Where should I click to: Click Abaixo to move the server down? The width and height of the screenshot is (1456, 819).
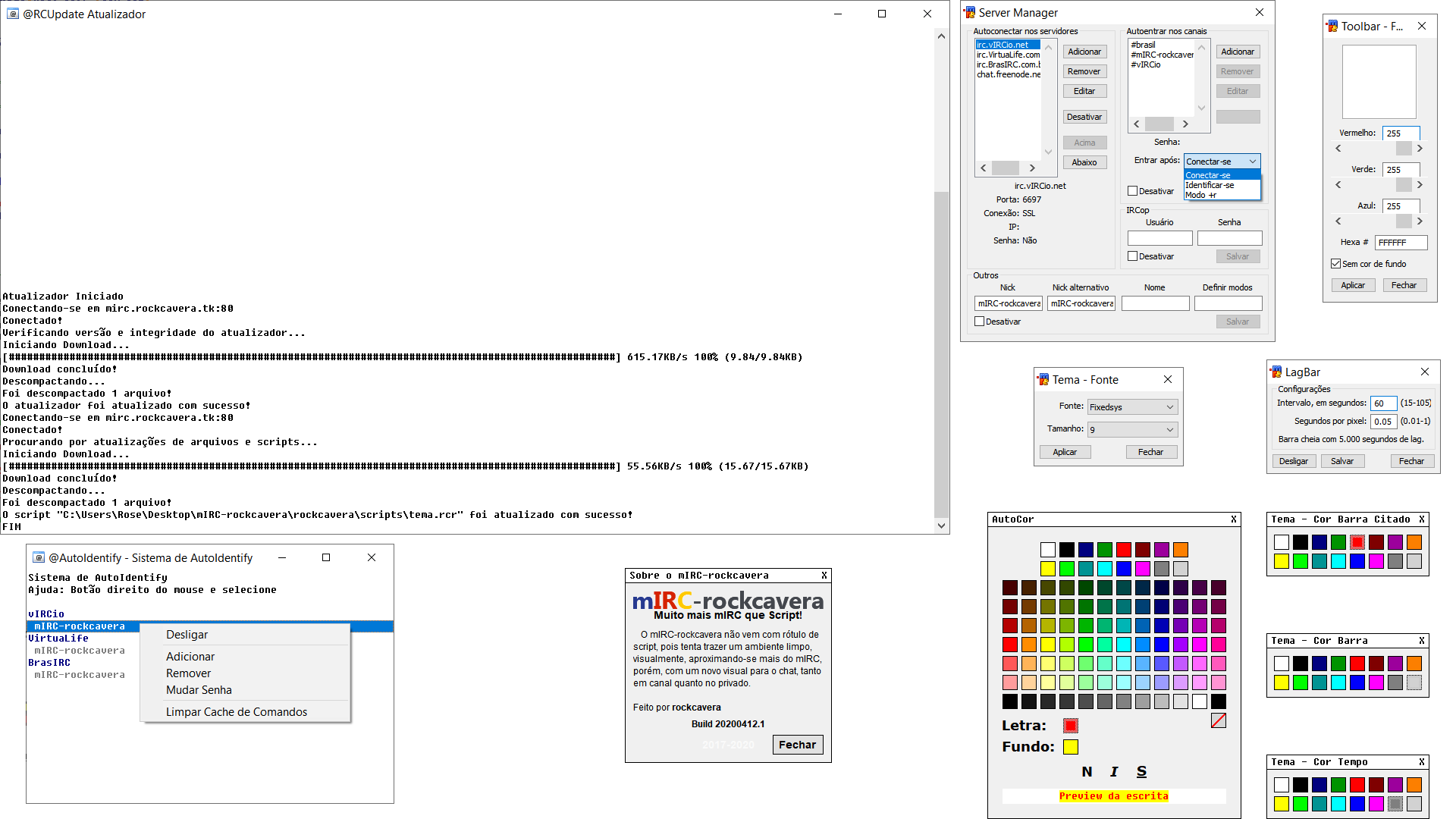point(1084,162)
